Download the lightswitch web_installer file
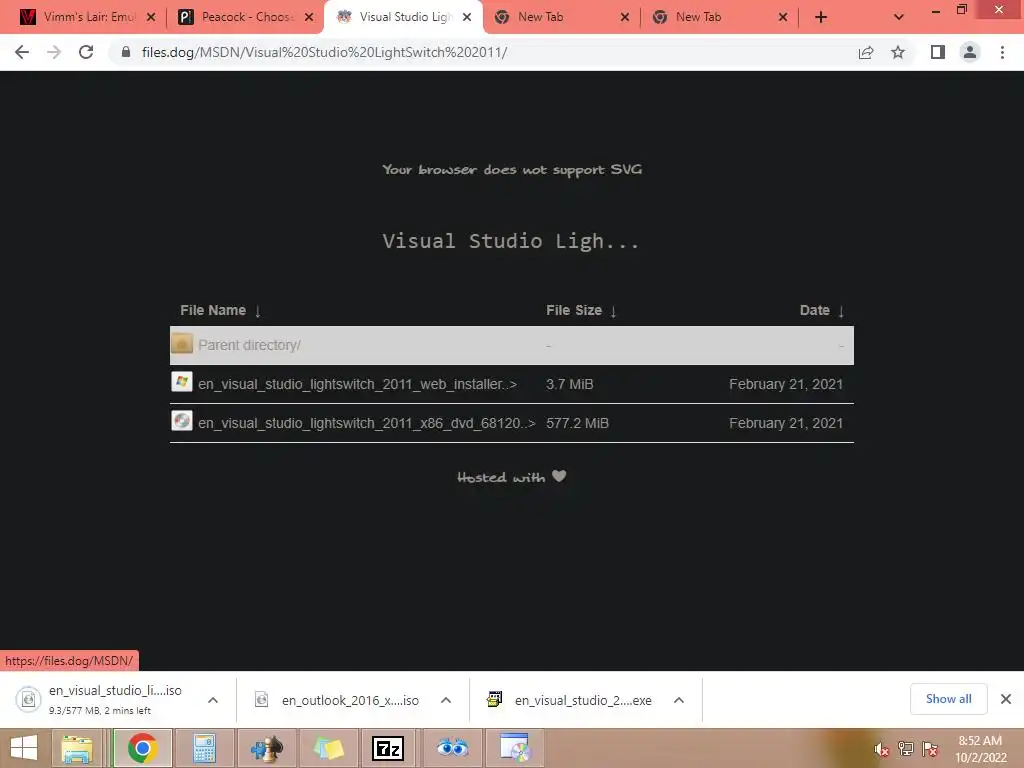The width and height of the screenshot is (1024, 768). pos(357,384)
